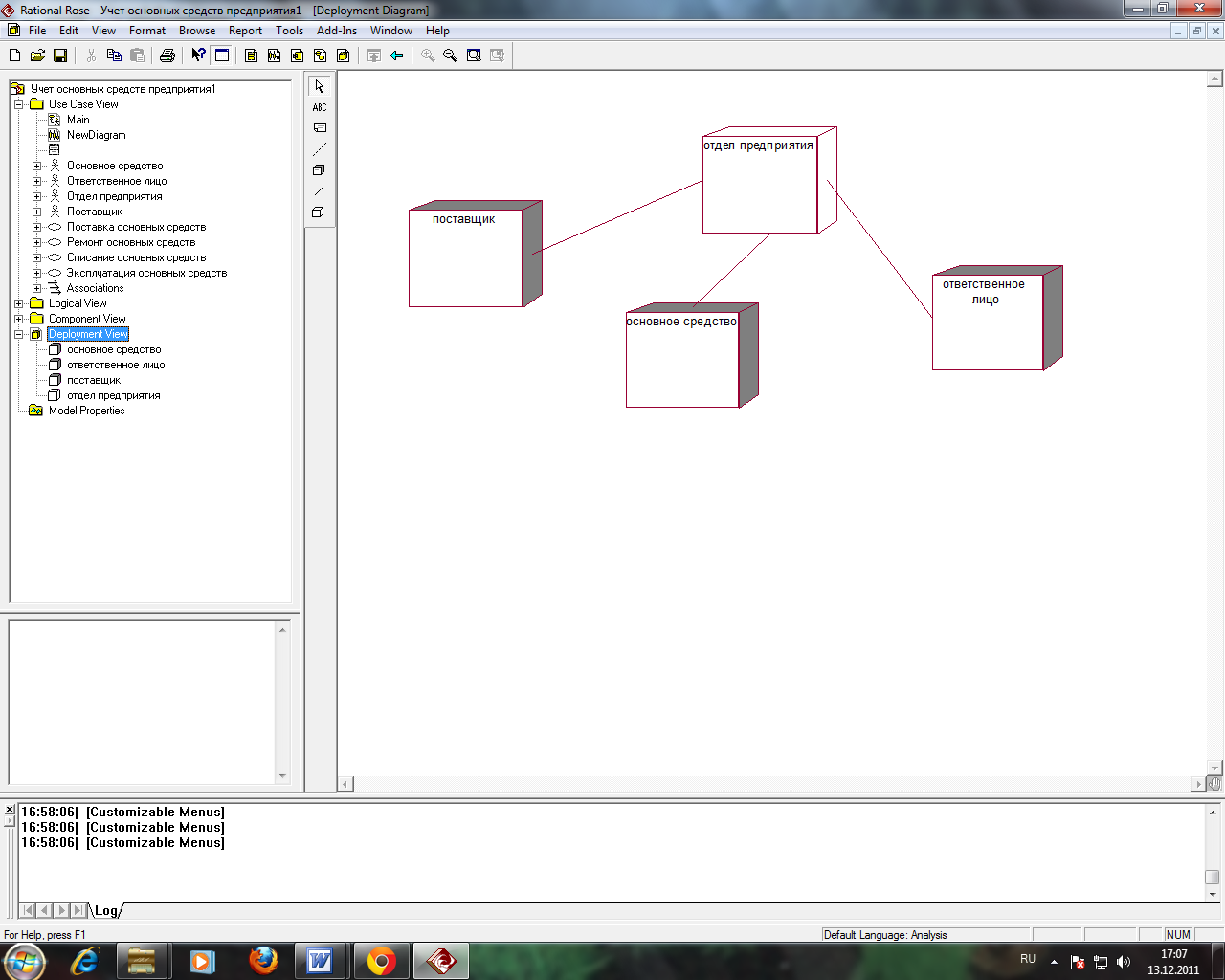Select the ABC Text Box tool
The height and width of the screenshot is (980, 1225).
320,107
